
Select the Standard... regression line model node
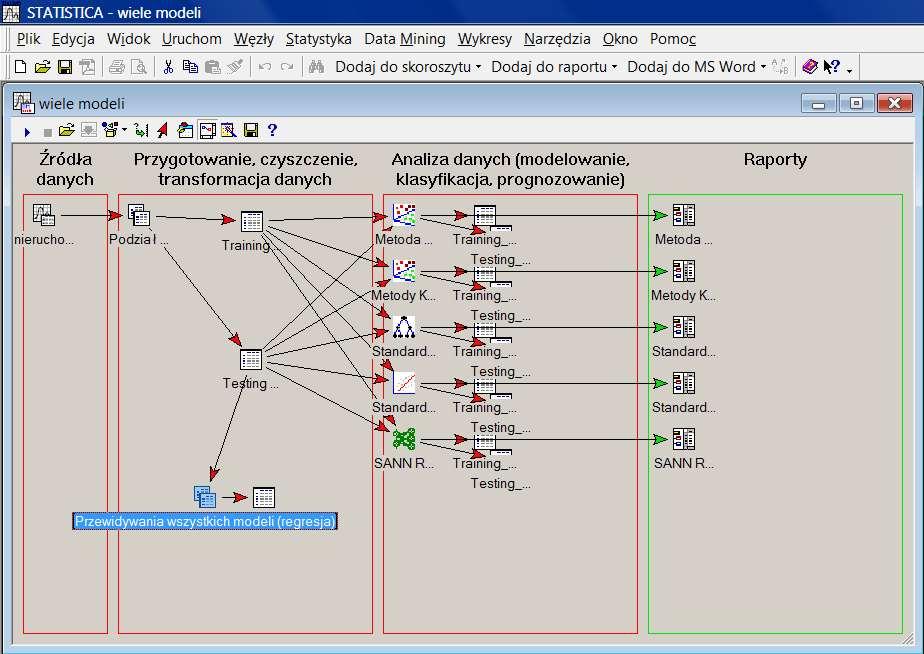point(404,383)
